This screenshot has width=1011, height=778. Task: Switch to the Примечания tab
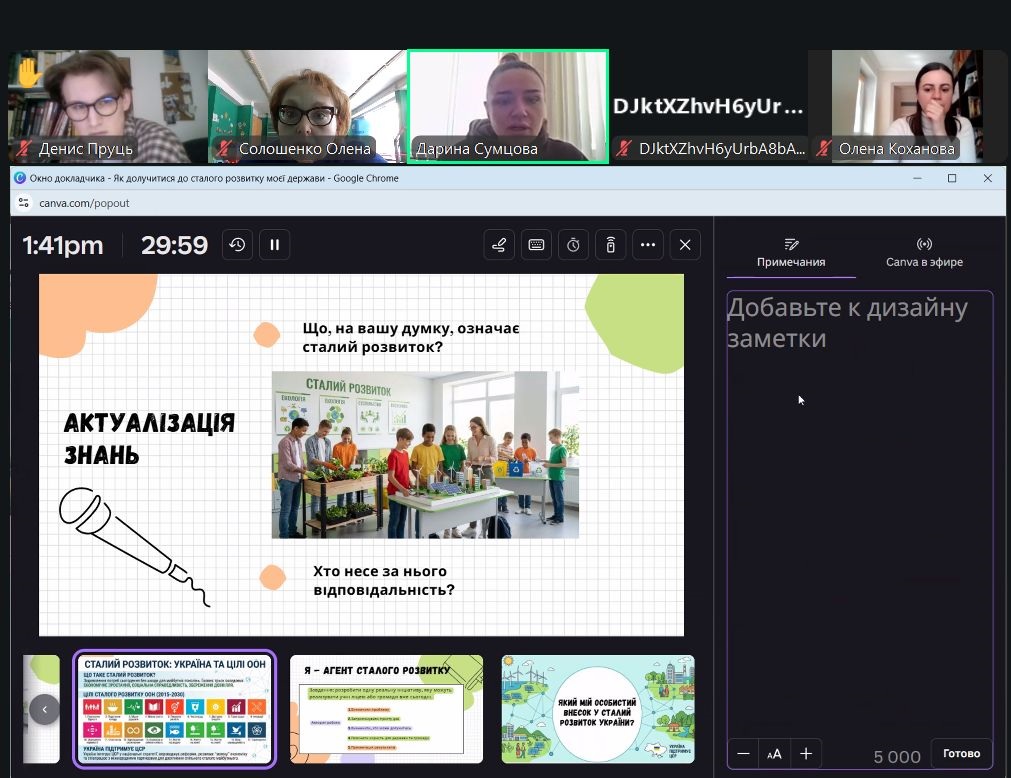(x=791, y=253)
